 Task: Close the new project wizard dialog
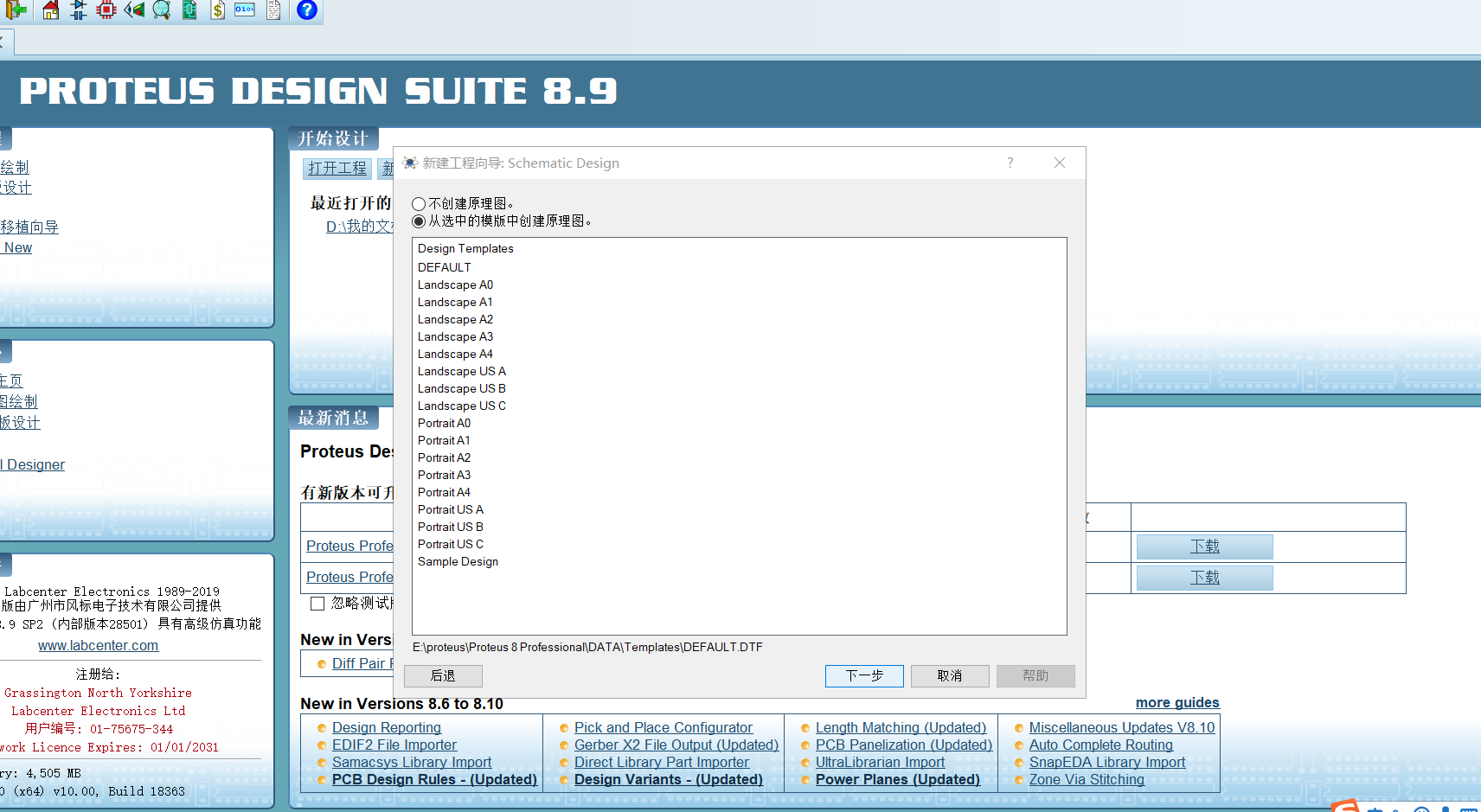tap(1060, 163)
